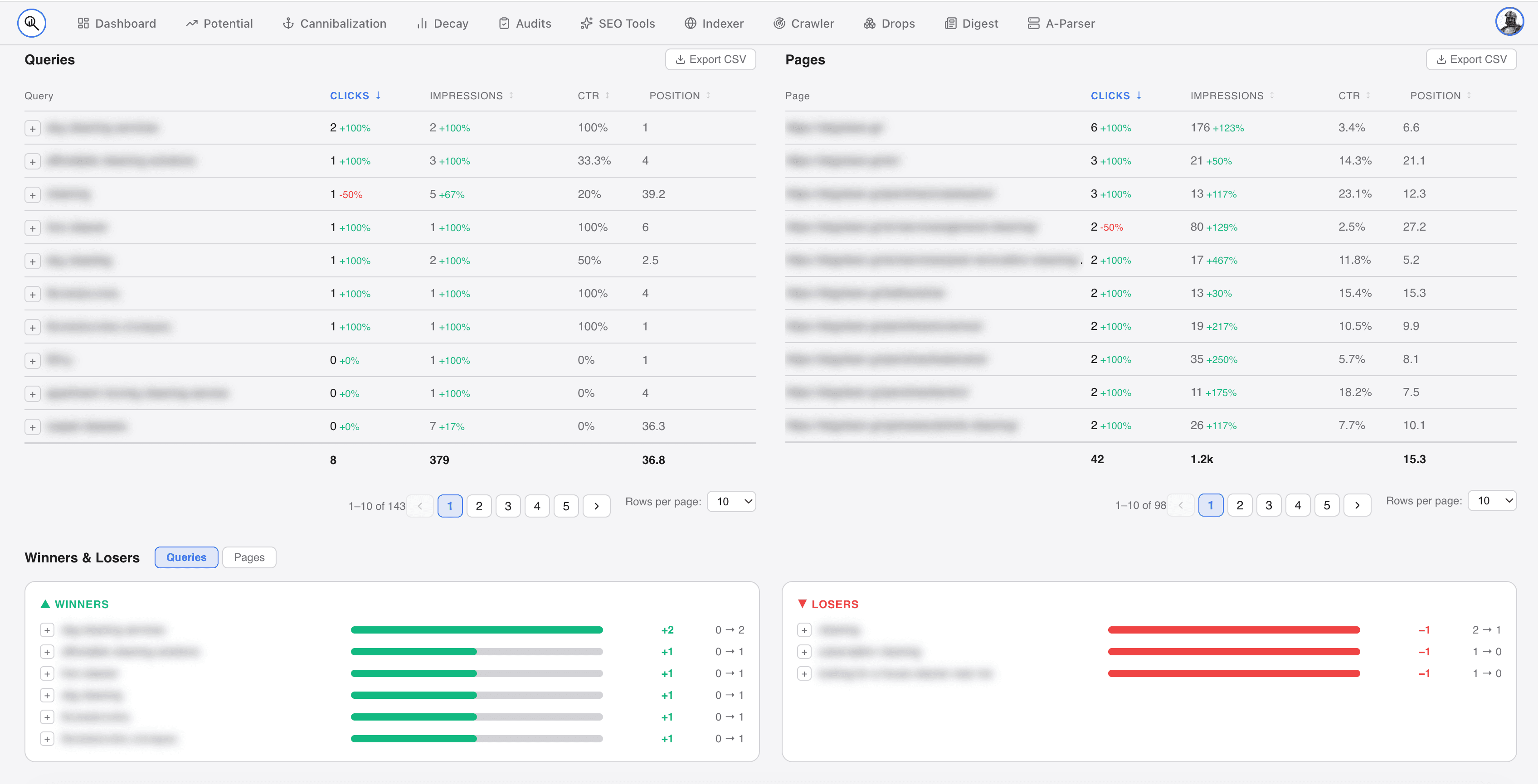
Task: Open Pages rows per page dropdown
Action: [1492, 501]
